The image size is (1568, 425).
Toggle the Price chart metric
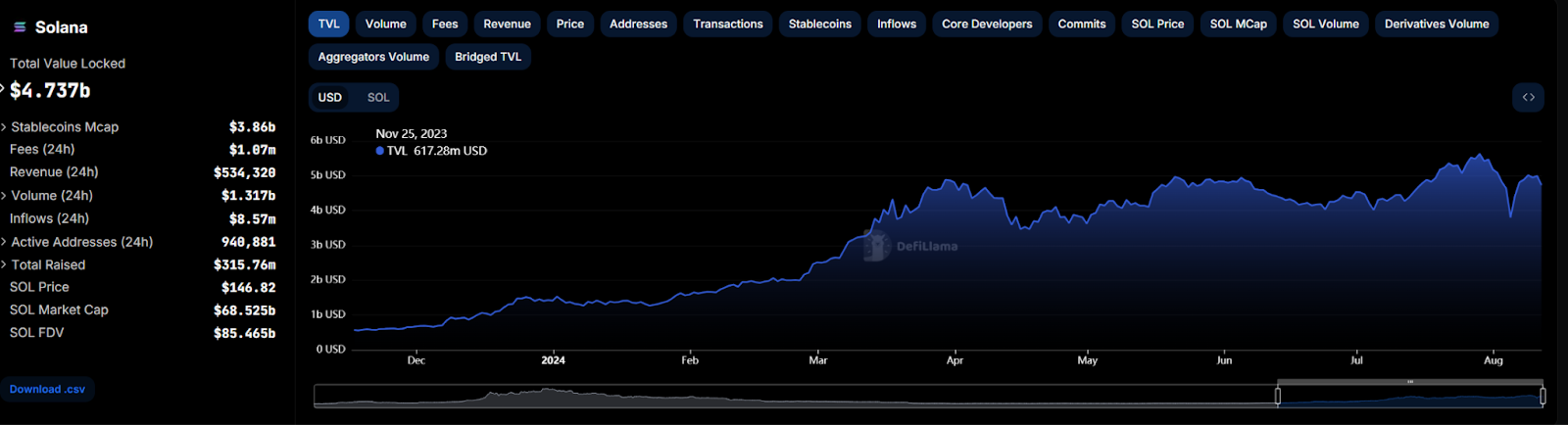click(x=570, y=24)
